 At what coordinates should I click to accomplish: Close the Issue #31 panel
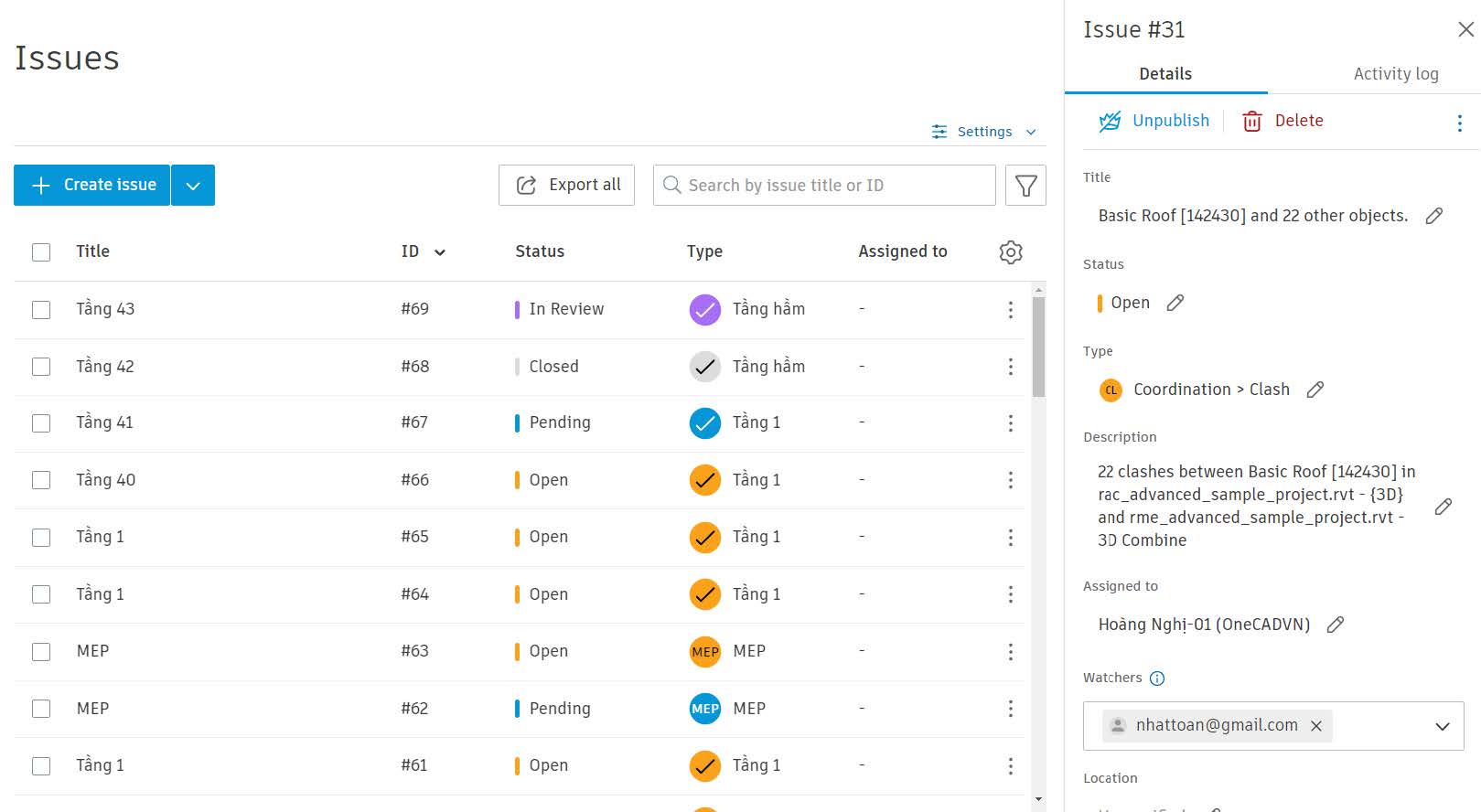pos(1465,29)
